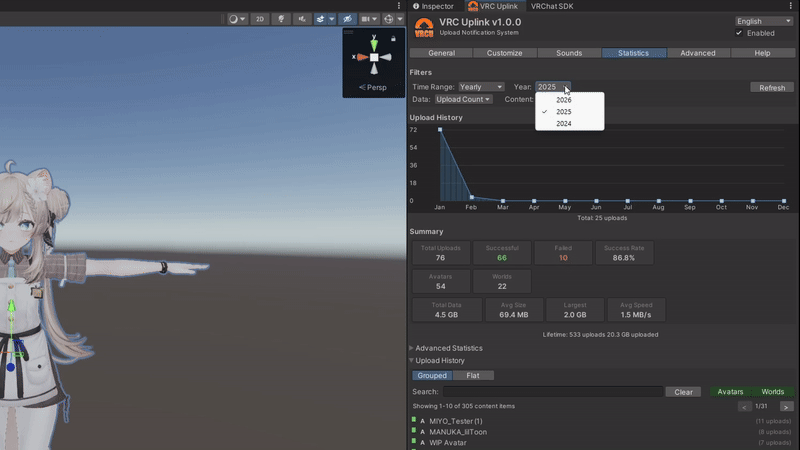Switch to the Inspector tab
Image resolution: width=800 pixels, height=450 pixels.
433,6
